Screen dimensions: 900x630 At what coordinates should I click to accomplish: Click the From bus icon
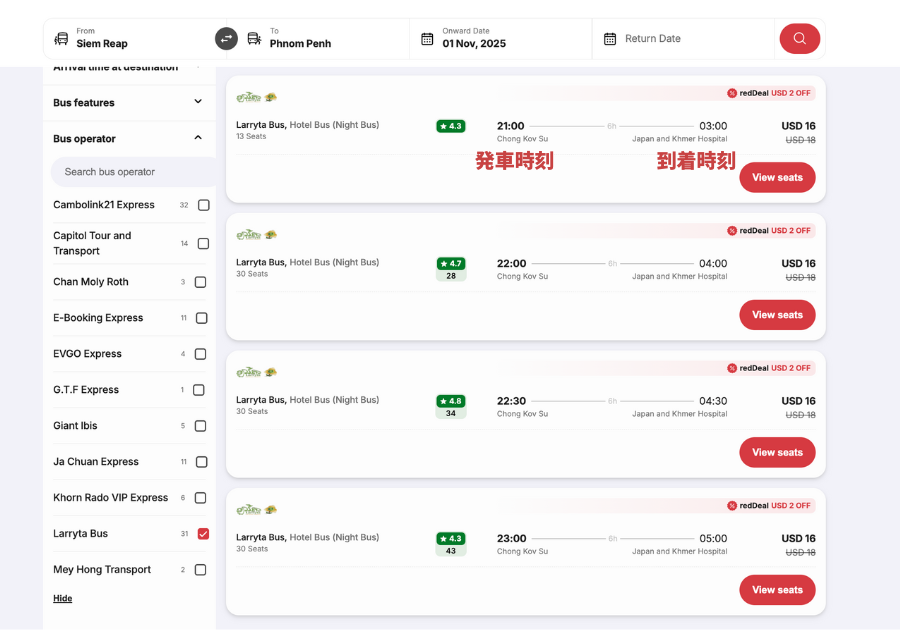pos(61,39)
